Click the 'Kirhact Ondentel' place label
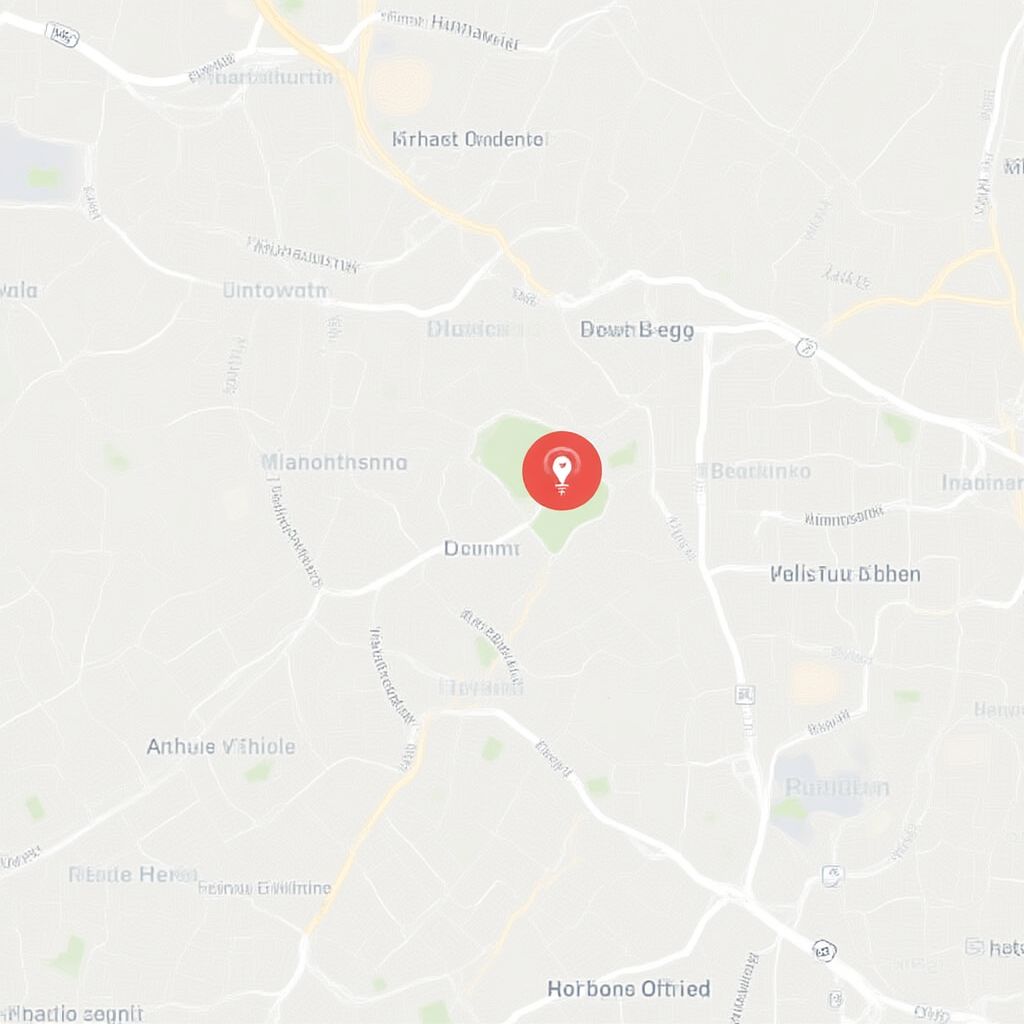The height and width of the screenshot is (1024, 1024). tap(469, 139)
